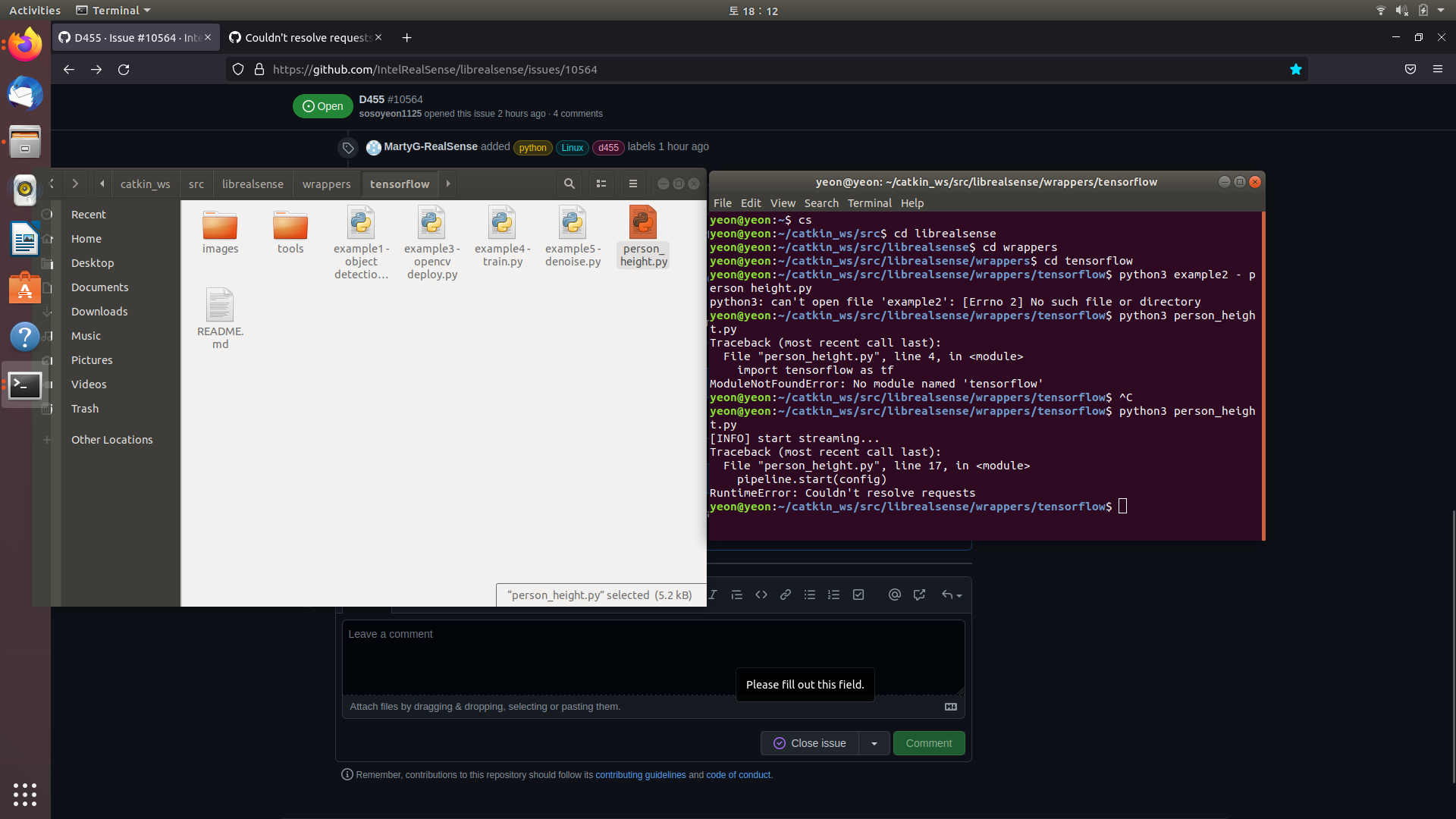This screenshot has height=819, width=1456.
Task: Insert a bulleted list
Action: point(810,595)
